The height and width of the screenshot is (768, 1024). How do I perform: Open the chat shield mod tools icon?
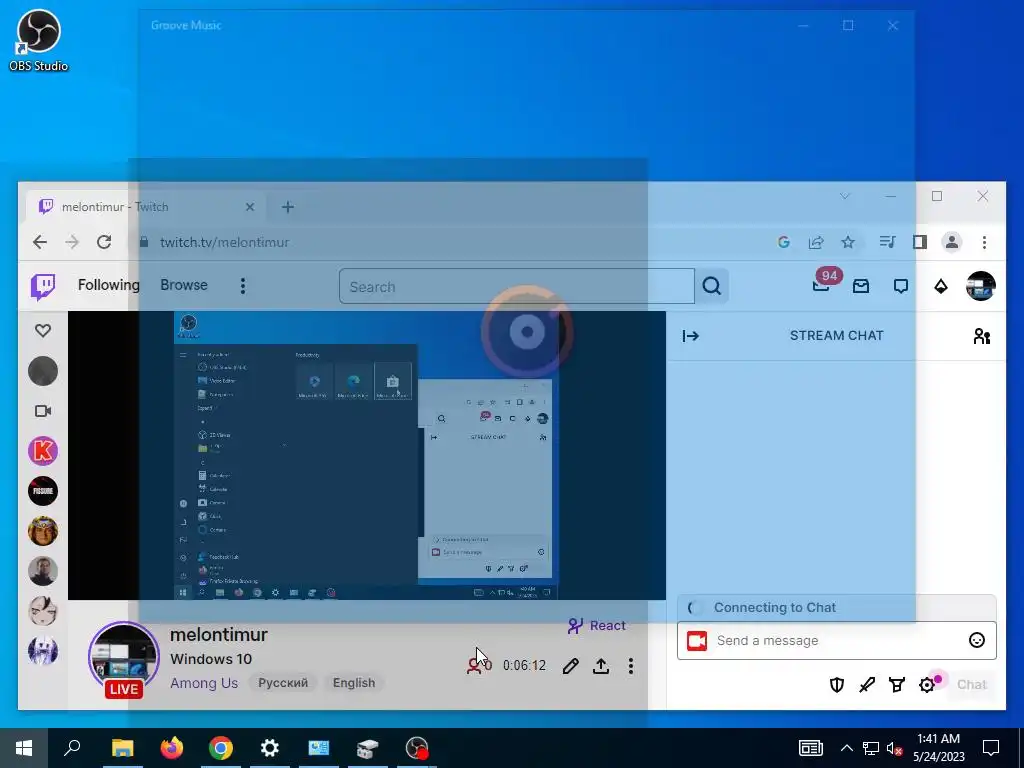(x=837, y=684)
